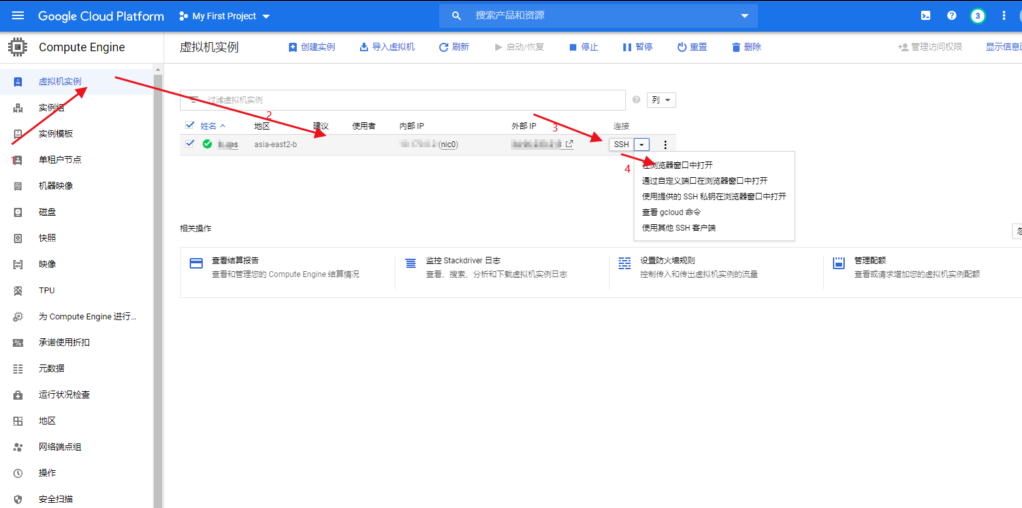Open the My First Project selector
The height and width of the screenshot is (508, 1022).
click(224, 16)
